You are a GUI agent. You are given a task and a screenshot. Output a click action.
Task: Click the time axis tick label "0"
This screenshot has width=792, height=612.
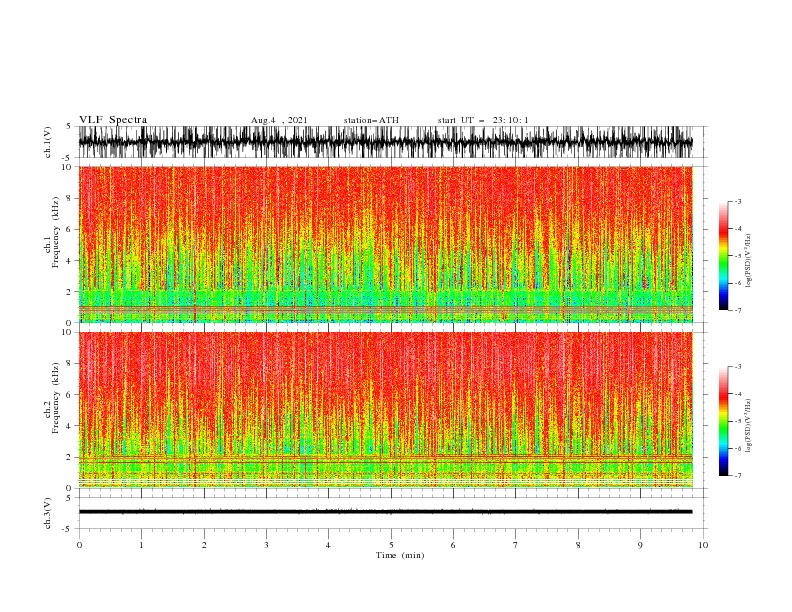[79, 545]
